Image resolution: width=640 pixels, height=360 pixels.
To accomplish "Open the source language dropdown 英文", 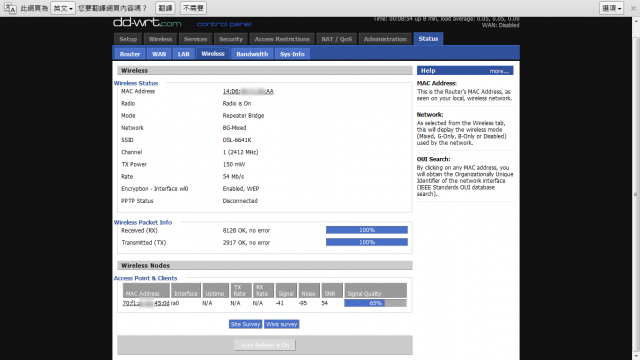I will point(63,8).
